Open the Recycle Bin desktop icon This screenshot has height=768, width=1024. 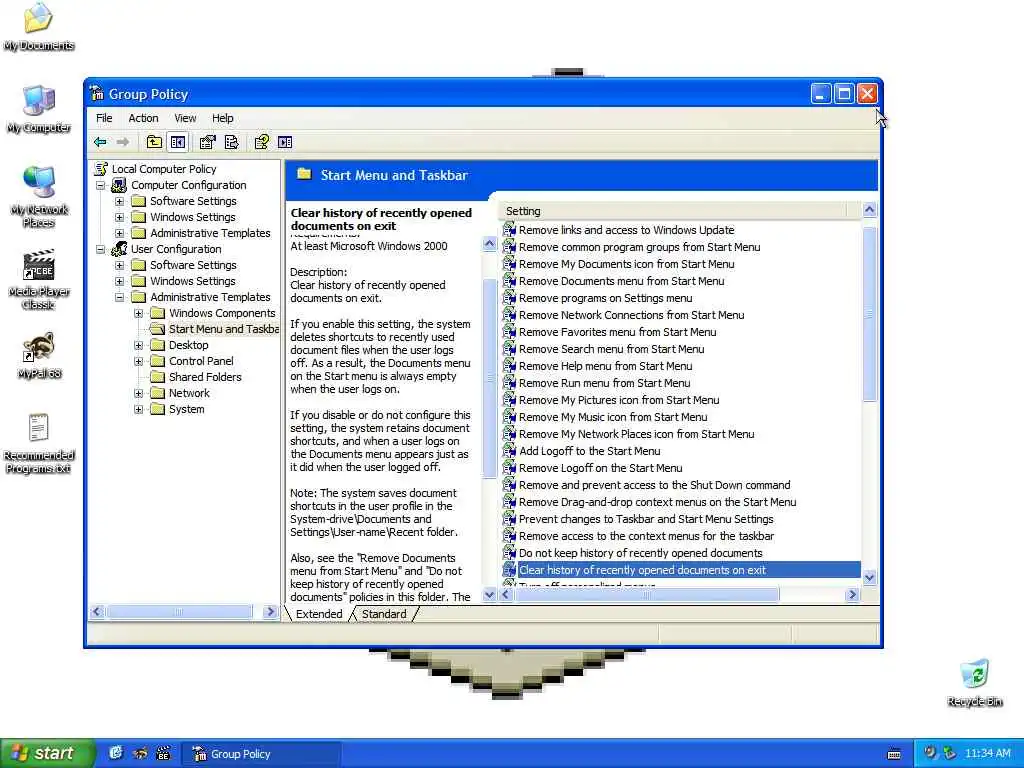click(x=974, y=683)
